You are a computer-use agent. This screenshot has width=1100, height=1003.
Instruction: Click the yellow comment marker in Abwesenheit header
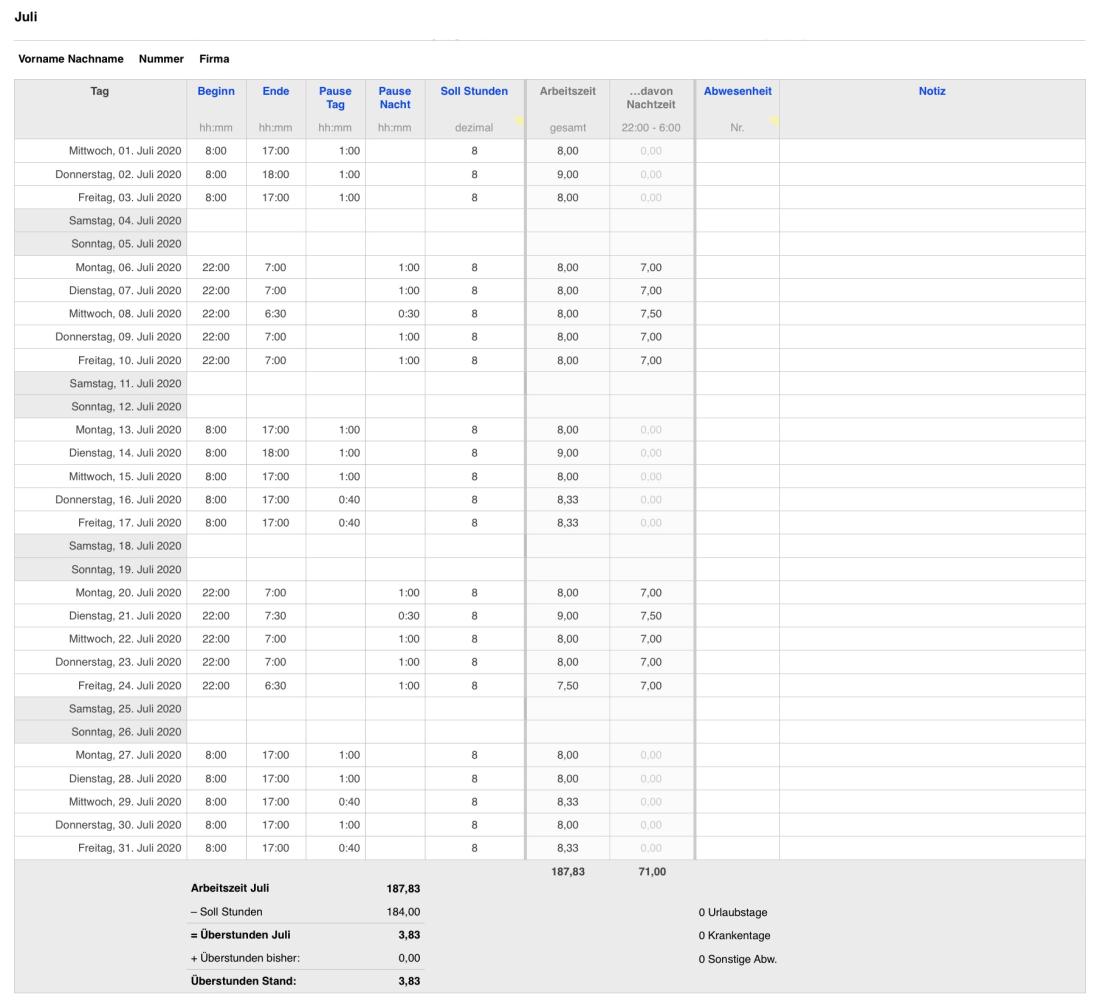(773, 120)
